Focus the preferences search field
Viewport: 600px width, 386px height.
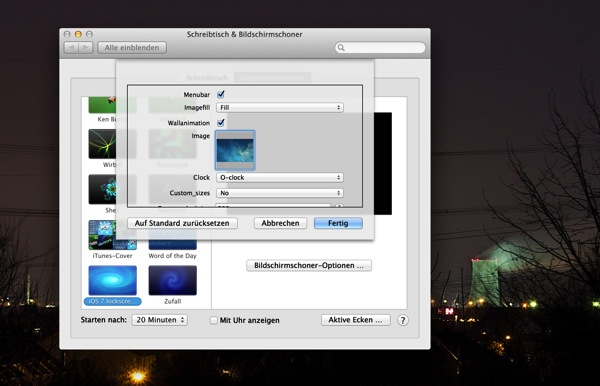click(380, 47)
